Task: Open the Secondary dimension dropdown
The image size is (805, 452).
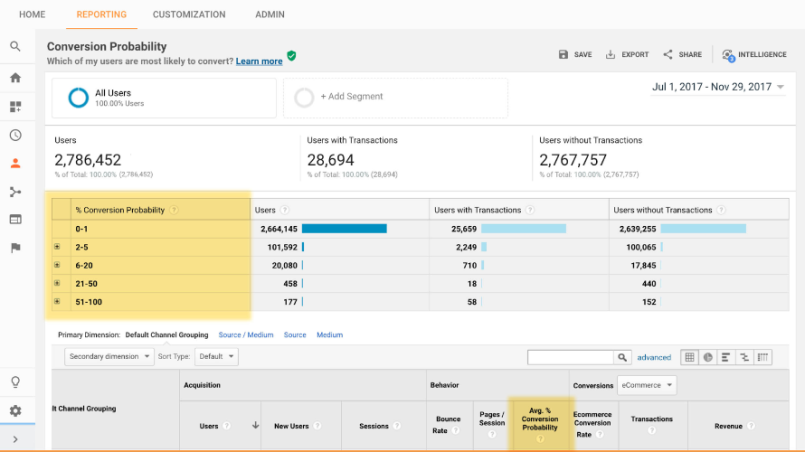Action: click(110, 356)
